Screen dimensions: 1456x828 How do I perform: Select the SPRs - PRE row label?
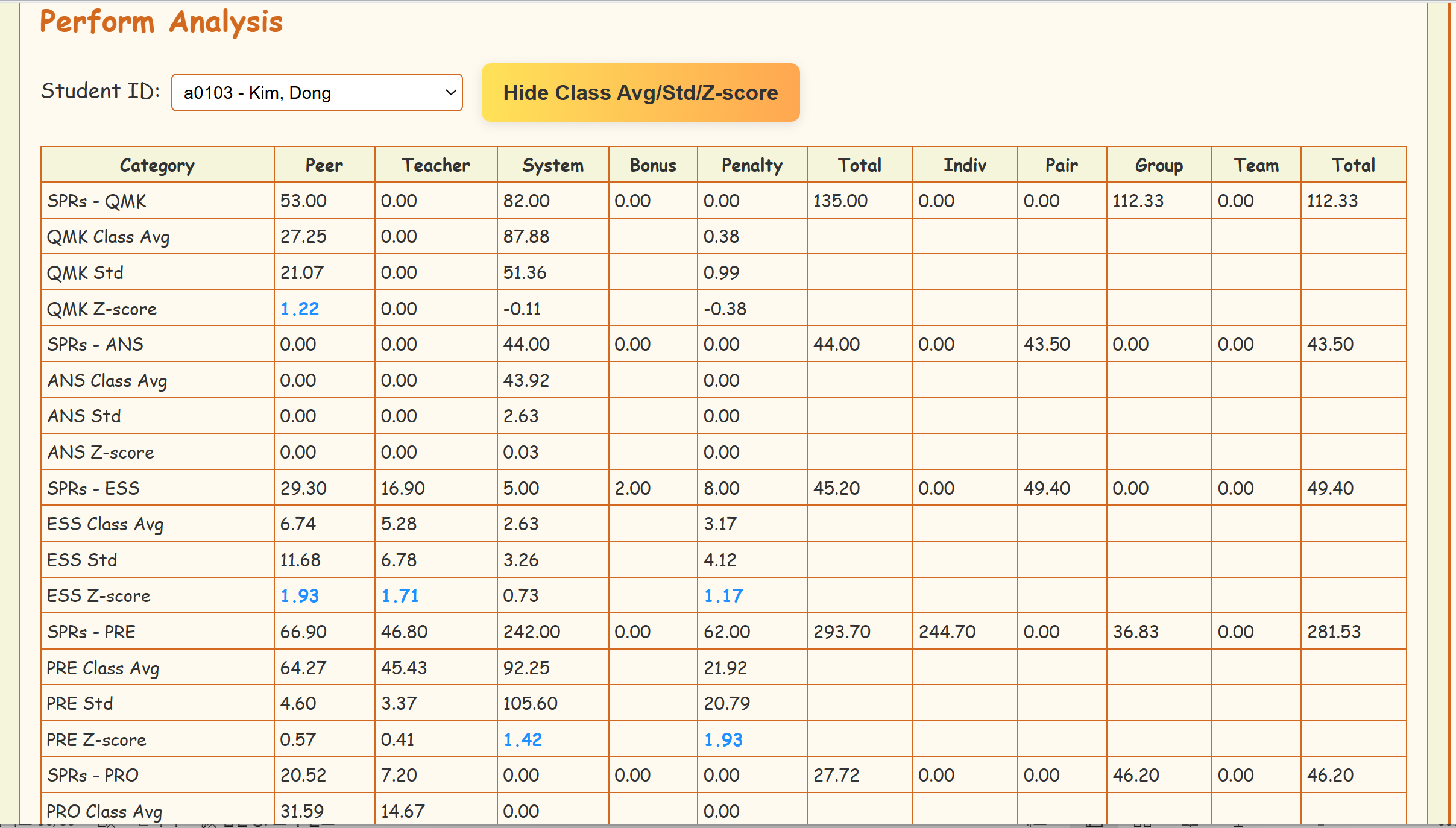tap(91, 632)
